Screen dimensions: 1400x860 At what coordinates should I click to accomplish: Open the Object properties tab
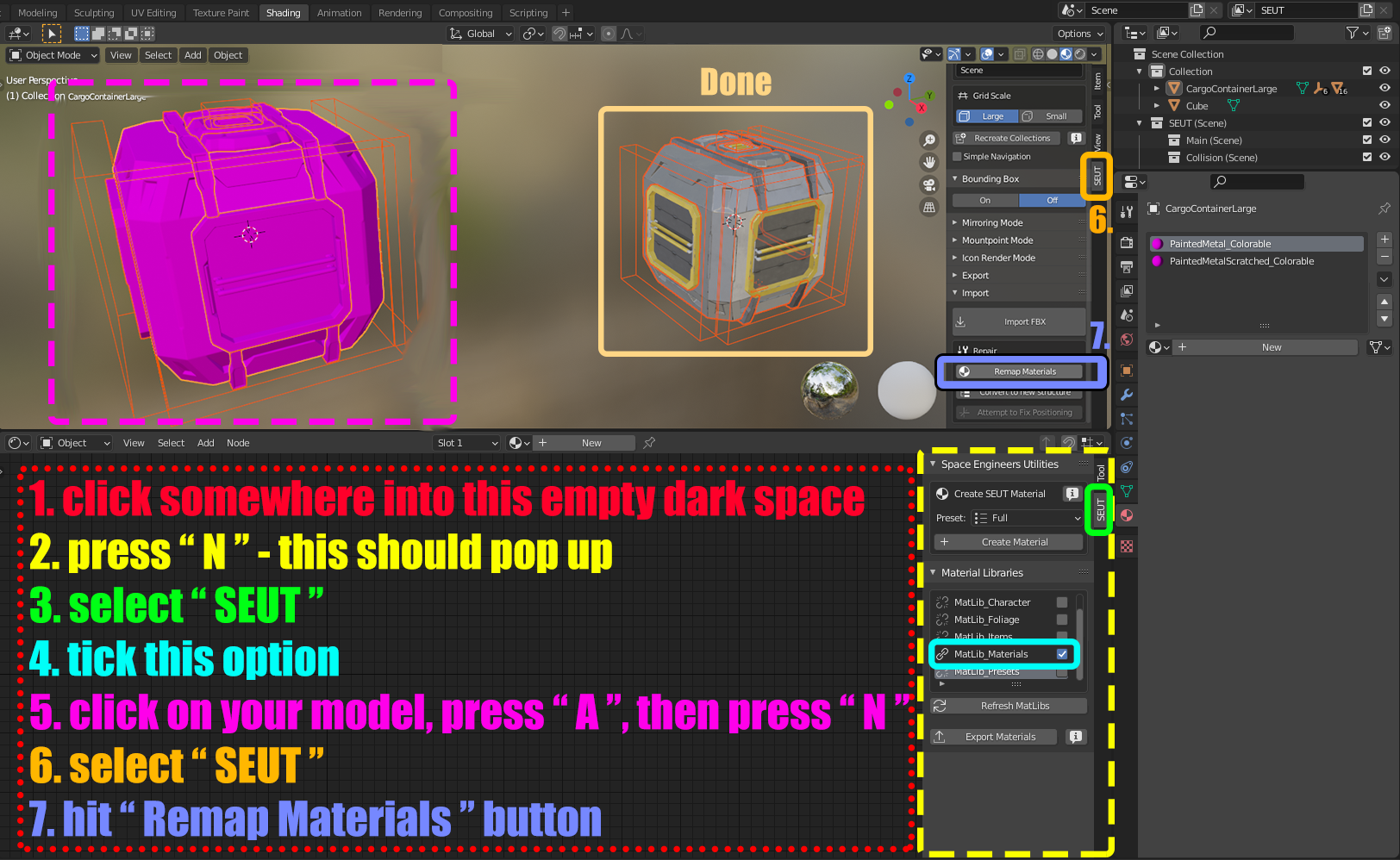point(1127,371)
